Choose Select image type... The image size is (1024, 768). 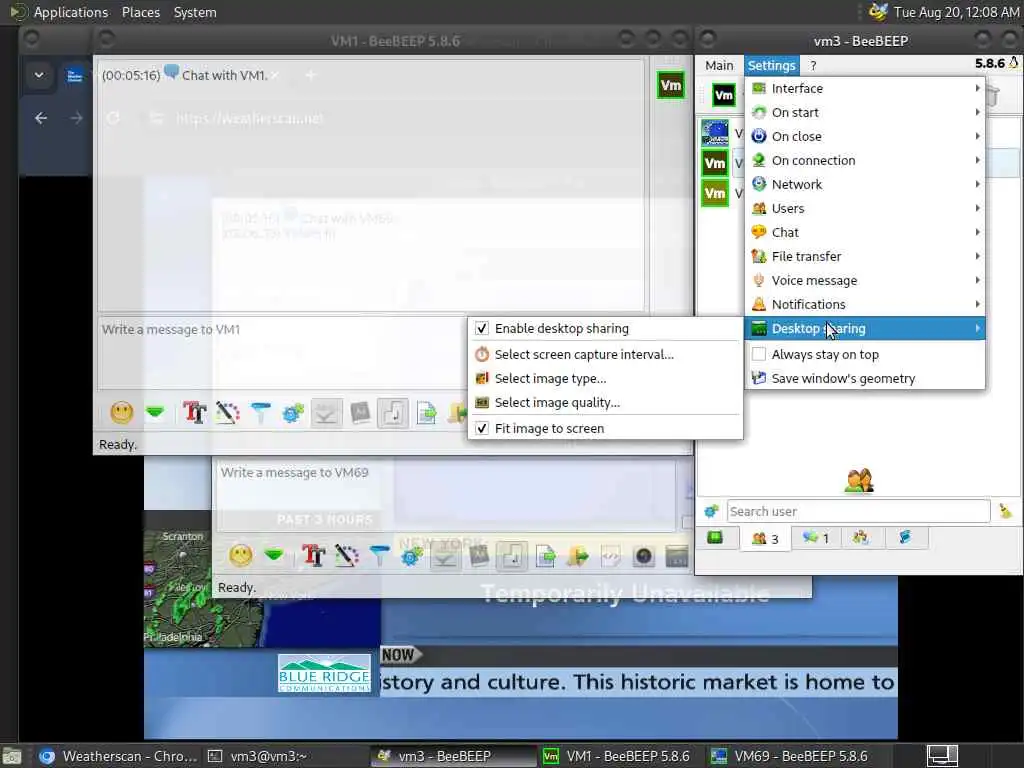coord(605,378)
